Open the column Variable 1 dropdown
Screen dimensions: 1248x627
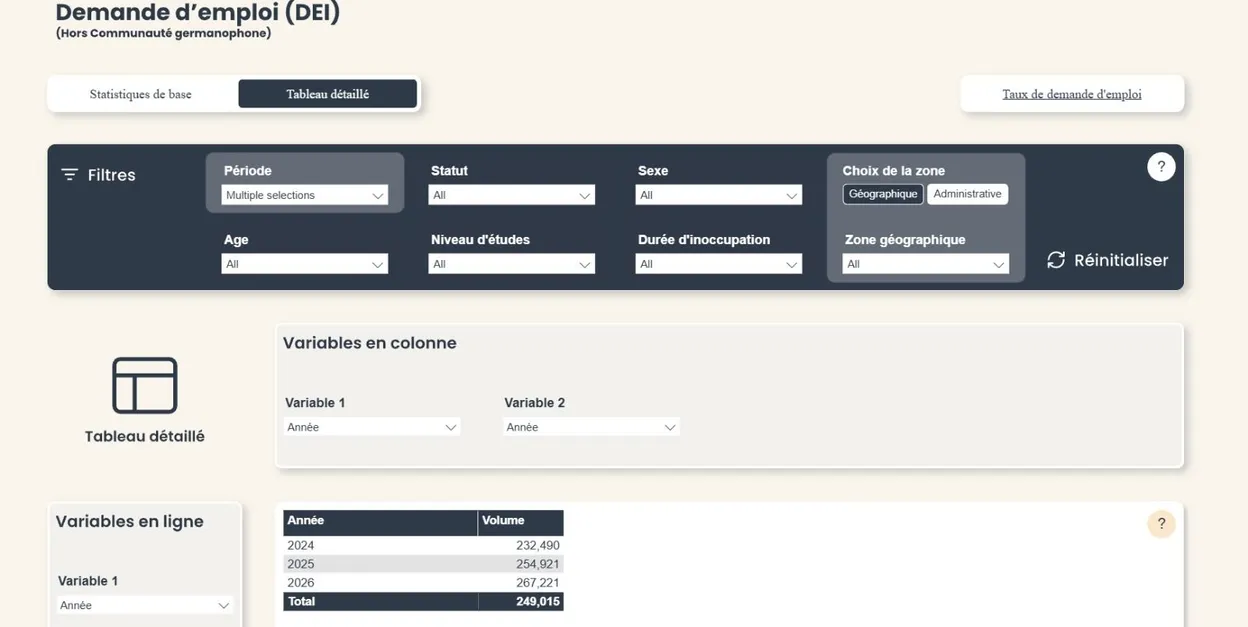click(372, 427)
